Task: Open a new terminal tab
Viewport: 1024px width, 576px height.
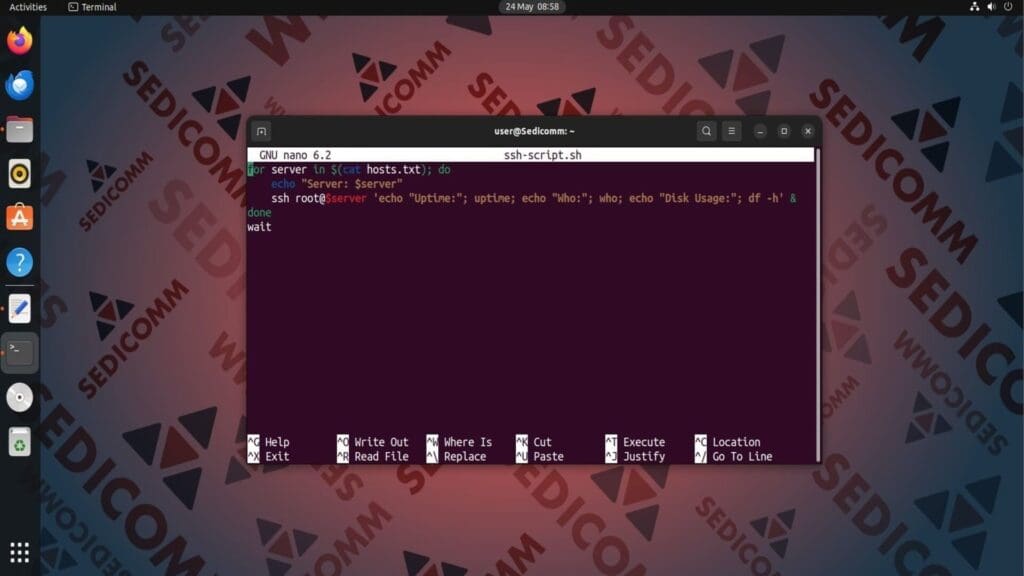Action: coord(260,131)
